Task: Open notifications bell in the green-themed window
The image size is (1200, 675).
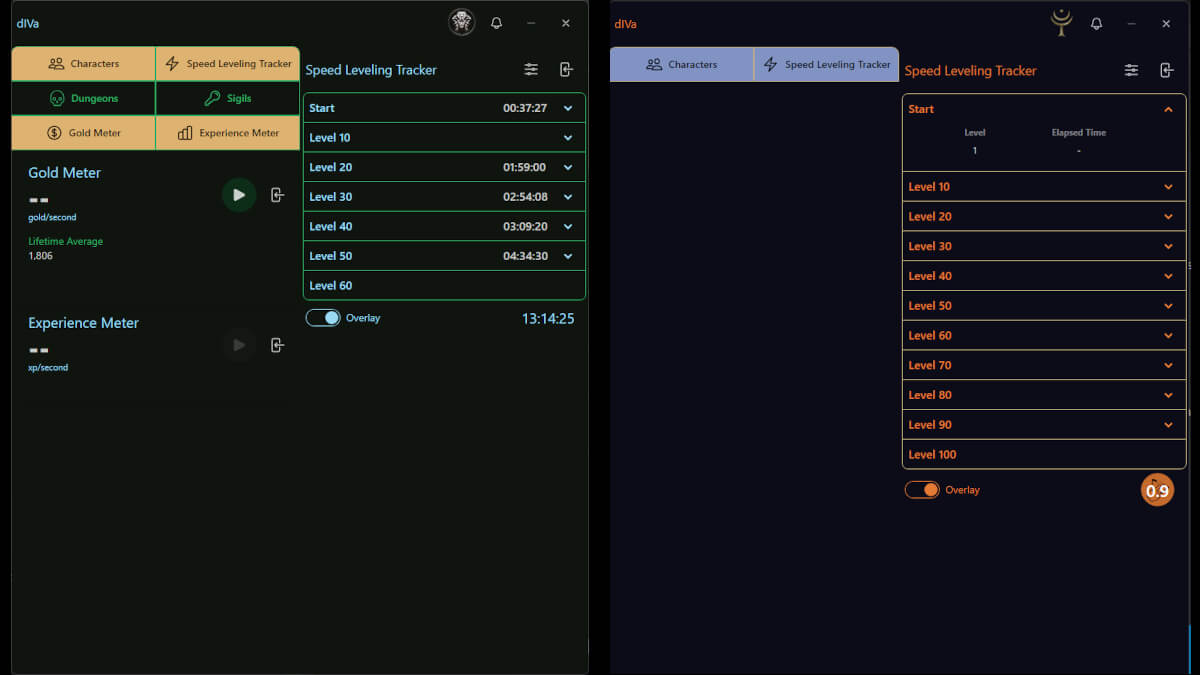Action: point(496,23)
